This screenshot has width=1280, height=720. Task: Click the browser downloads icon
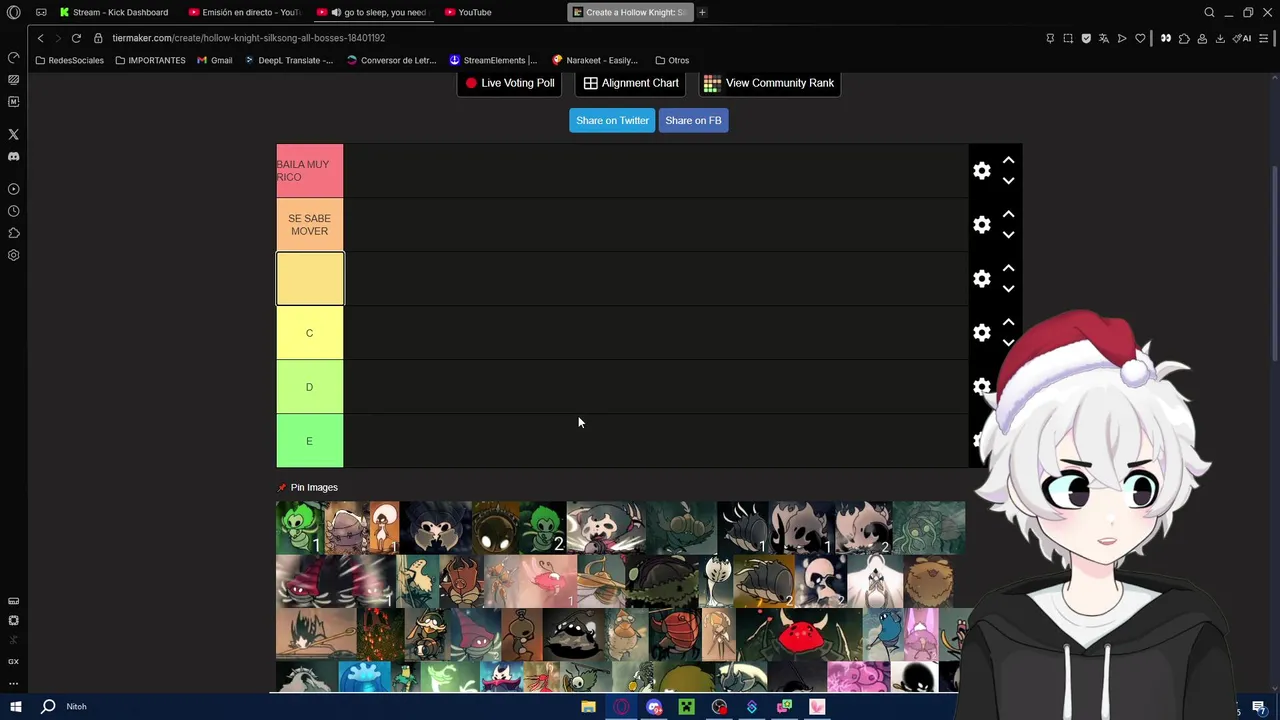(x=1219, y=38)
